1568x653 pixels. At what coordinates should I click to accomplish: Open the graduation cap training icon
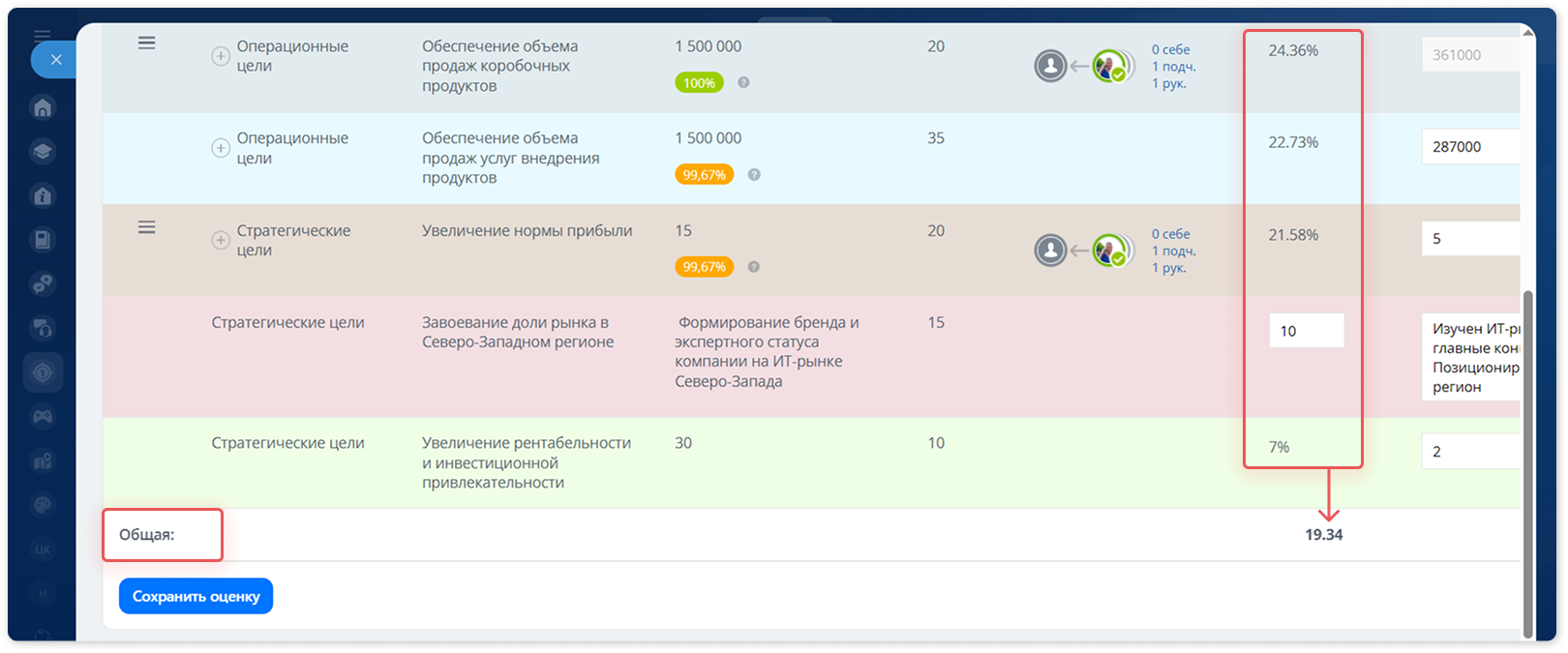[x=43, y=152]
